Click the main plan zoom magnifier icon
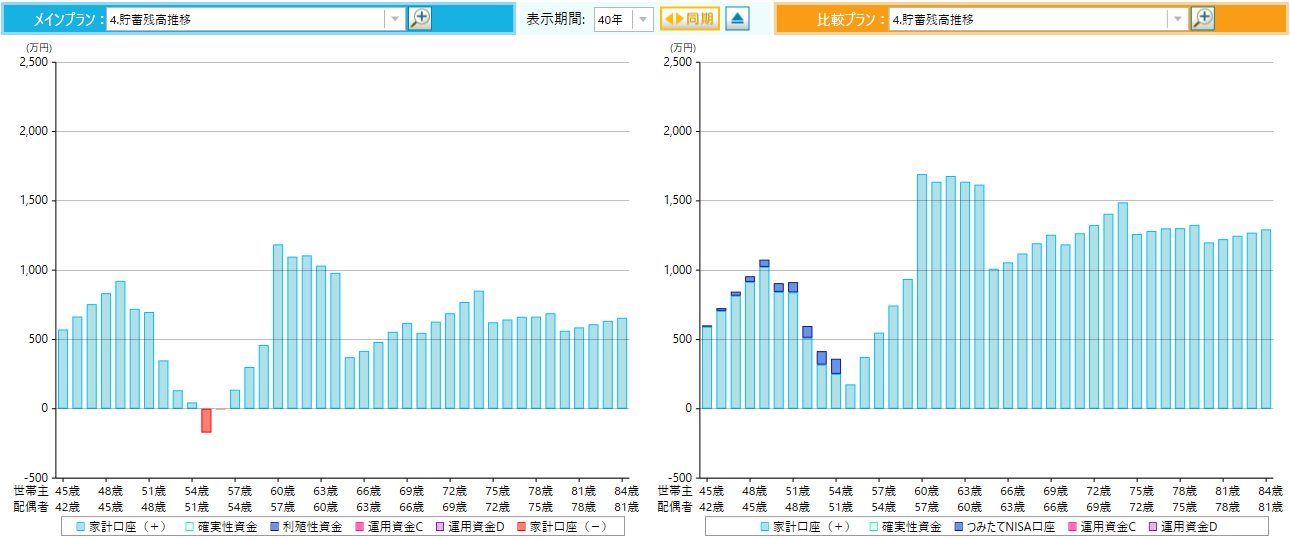 pyautogui.click(x=421, y=19)
